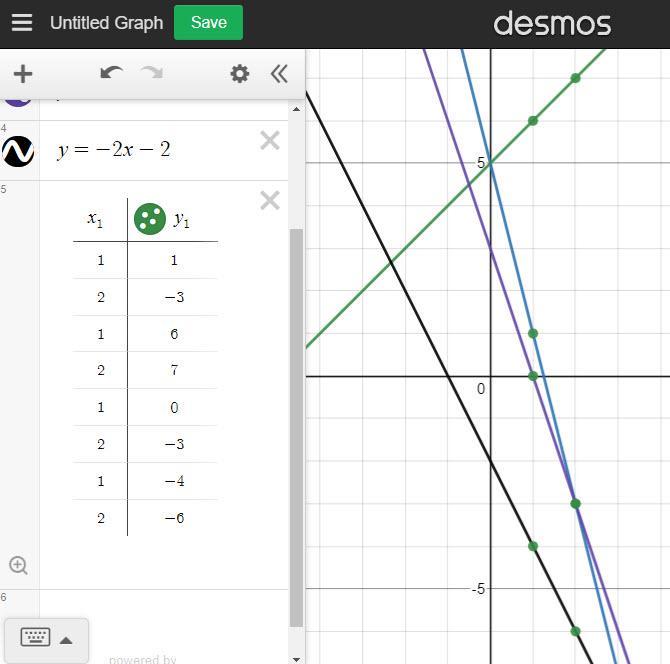Redo the last undone action
This screenshot has height=664, width=670.
click(152, 73)
